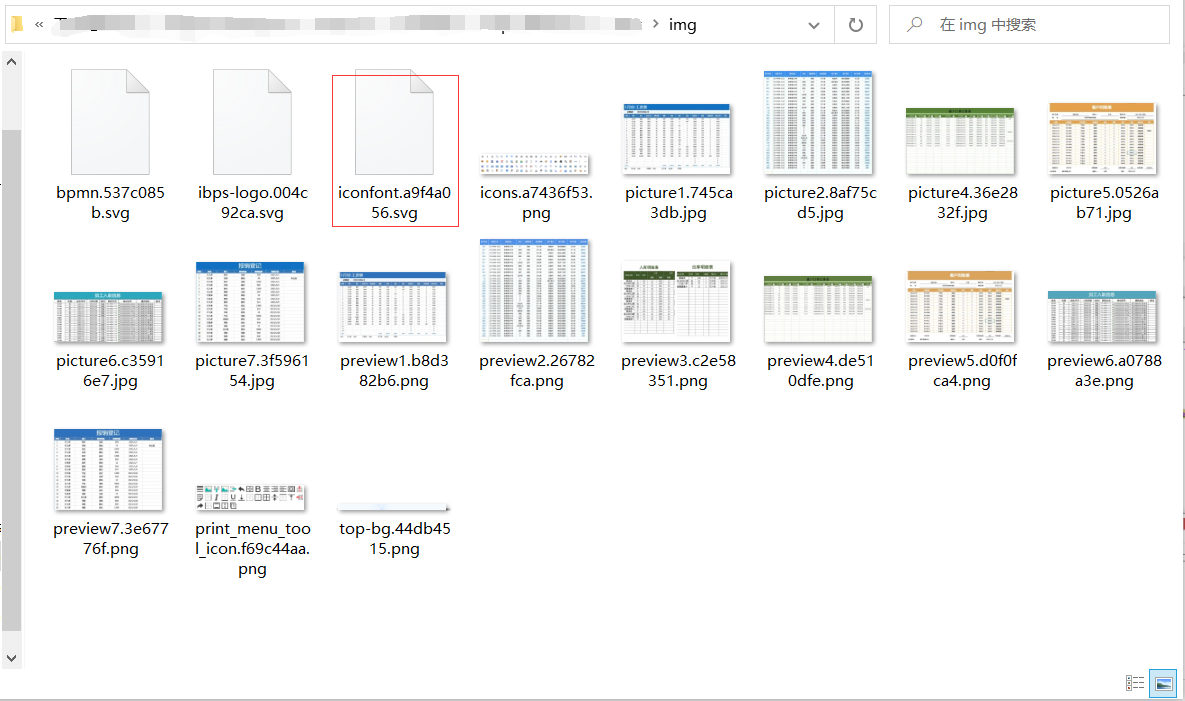Image resolution: width=1185 pixels, height=701 pixels.
Task: Switch to details list view
Action: point(1135,683)
